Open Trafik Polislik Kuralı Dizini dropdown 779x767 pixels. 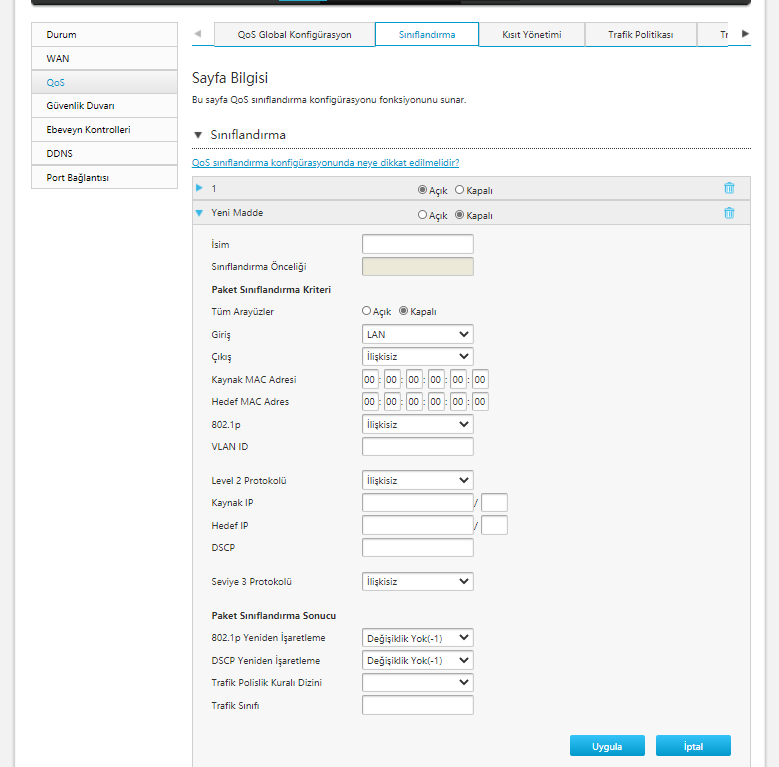(x=417, y=683)
